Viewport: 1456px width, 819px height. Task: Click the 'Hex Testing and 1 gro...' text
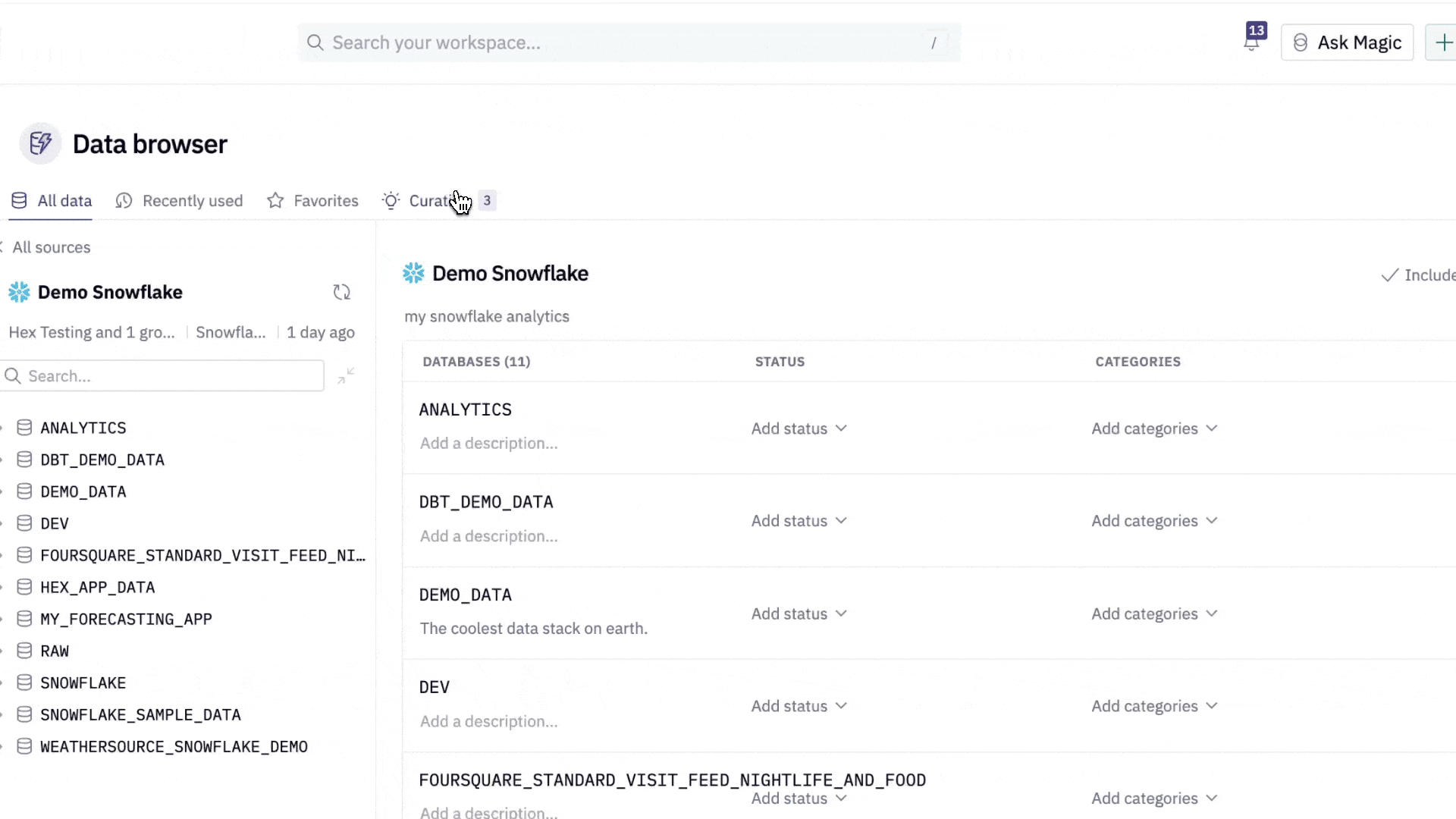tap(92, 332)
